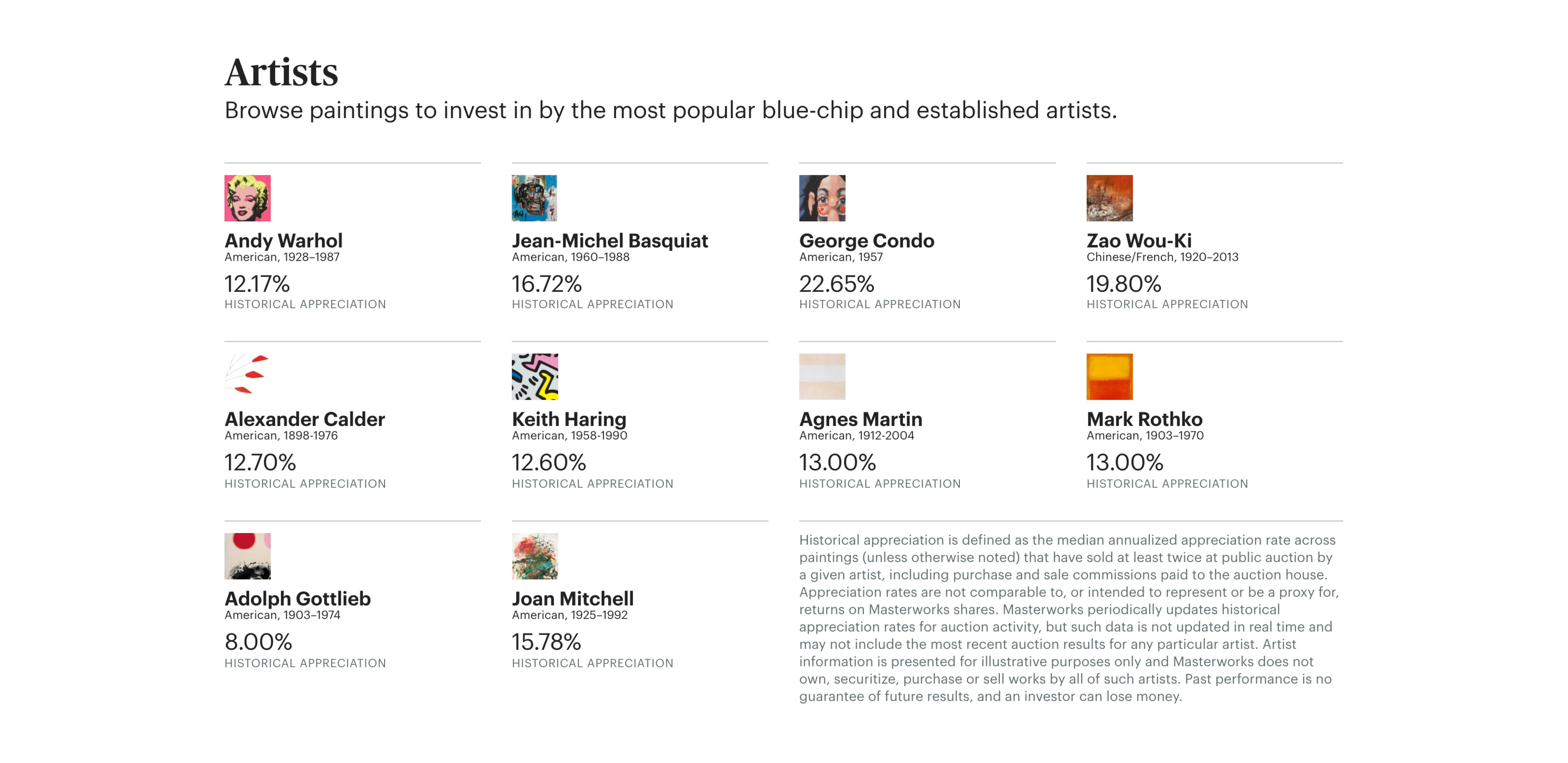Viewport: 1568px width, 763px height.
Task: Select the George Condo portrait thumbnail
Action: [x=822, y=198]
